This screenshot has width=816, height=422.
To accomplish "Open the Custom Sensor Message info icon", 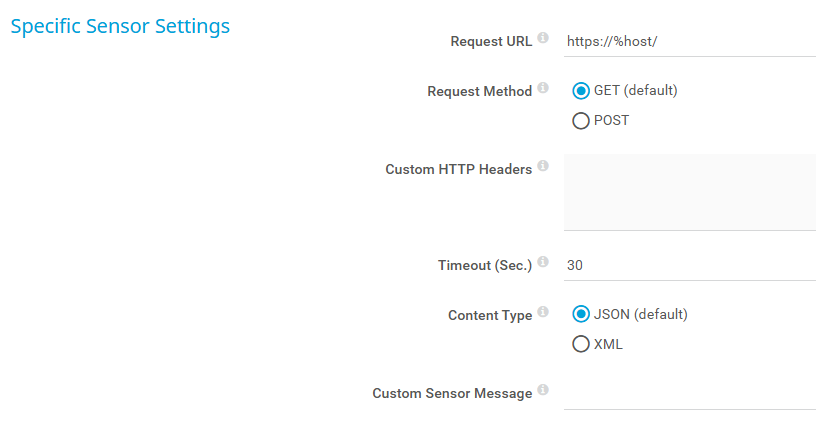I will point(543,390).
